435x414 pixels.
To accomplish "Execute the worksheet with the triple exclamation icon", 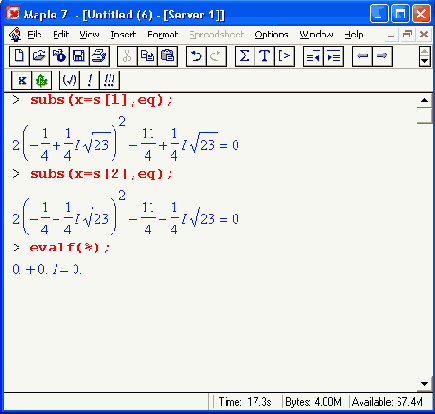I will [109, 80].
